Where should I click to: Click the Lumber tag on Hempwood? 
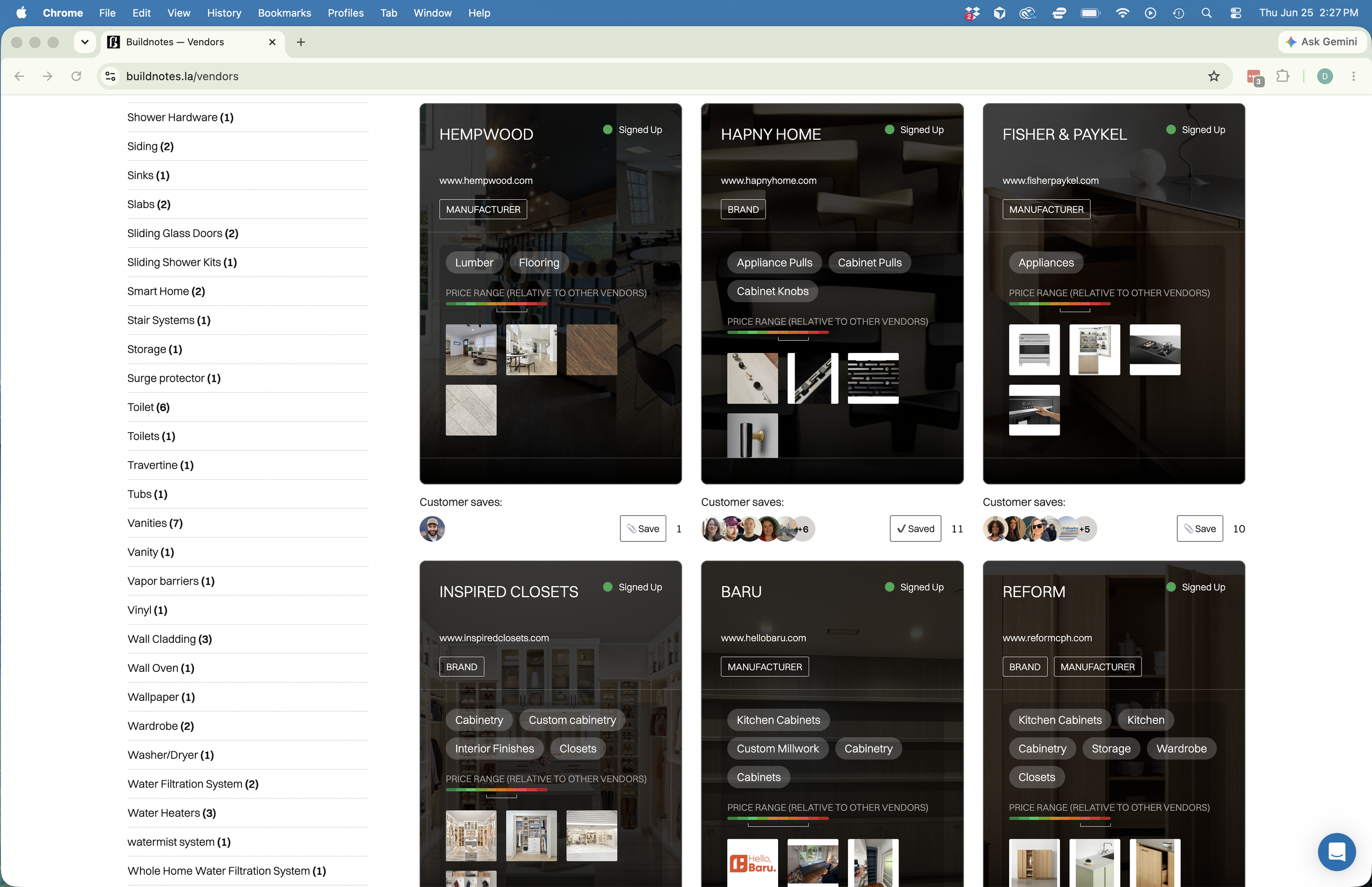tap(474, 263)
